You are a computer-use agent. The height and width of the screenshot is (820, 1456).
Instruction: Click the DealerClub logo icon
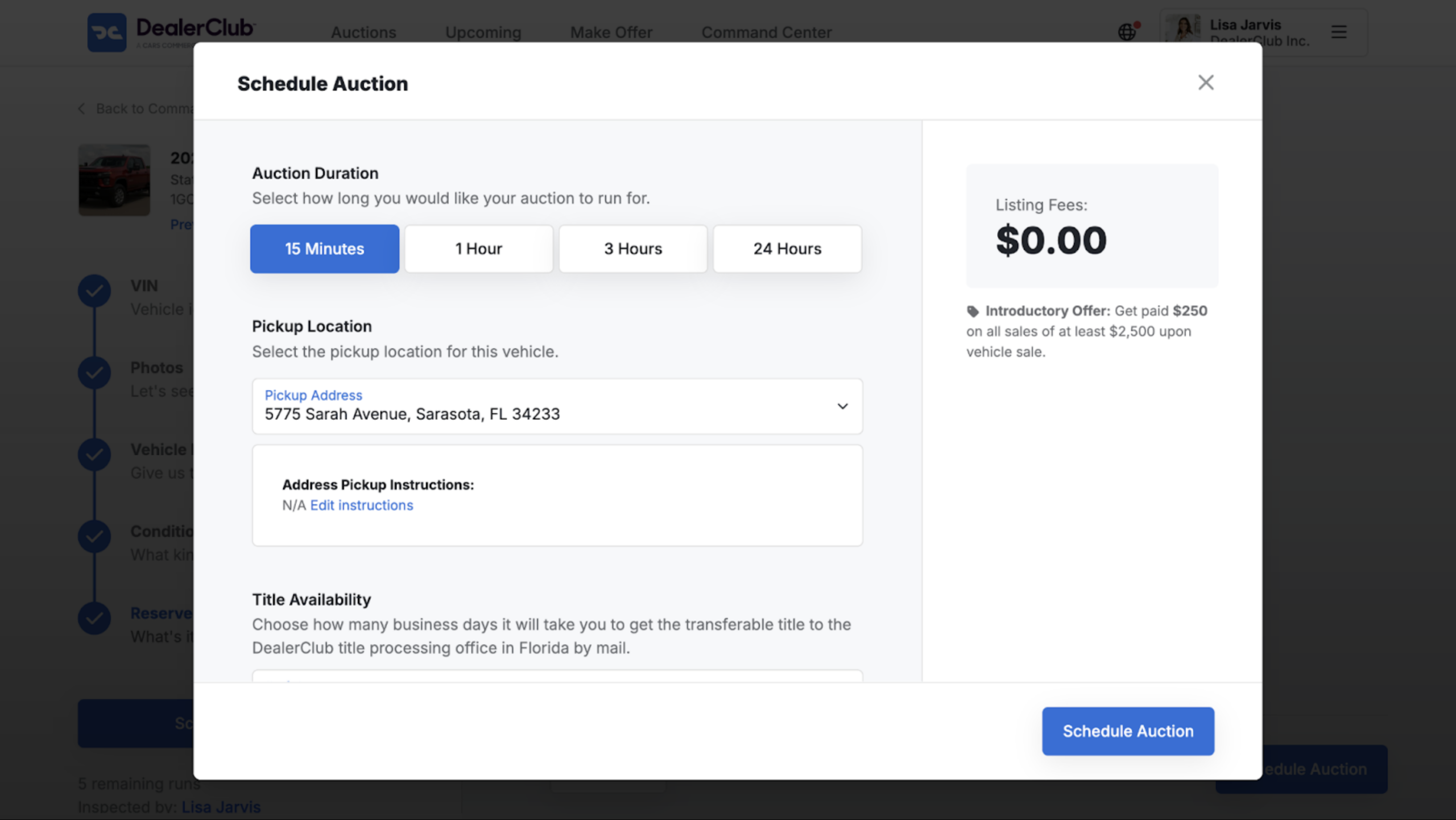click(107, 32)
